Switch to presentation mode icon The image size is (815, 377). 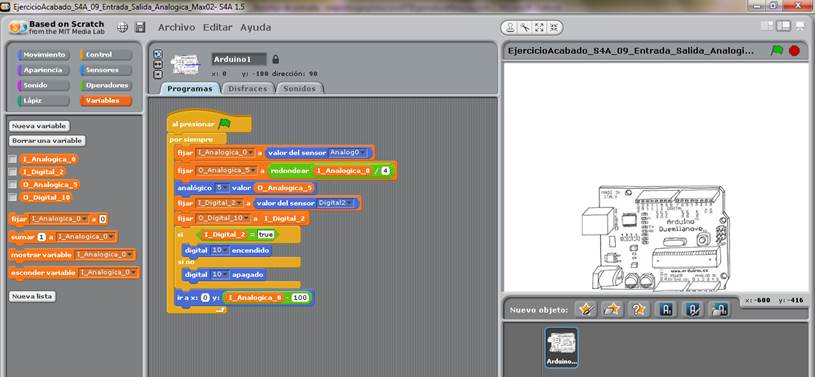point(800,26)
